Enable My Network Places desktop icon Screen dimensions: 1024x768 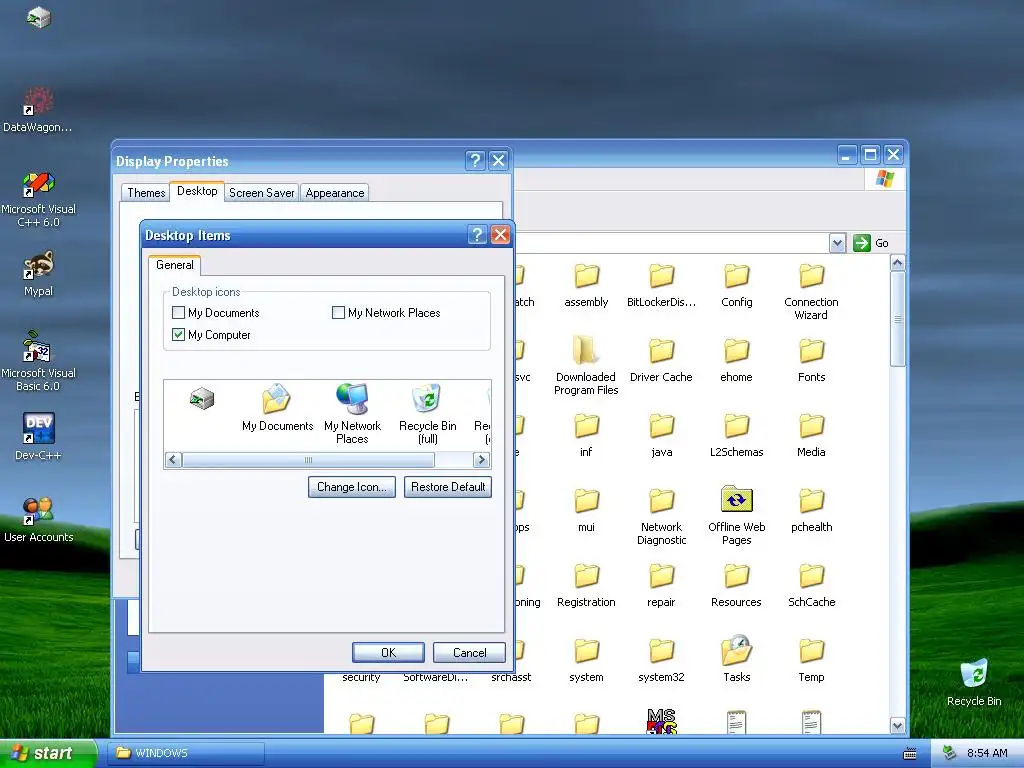coord(338,313)
